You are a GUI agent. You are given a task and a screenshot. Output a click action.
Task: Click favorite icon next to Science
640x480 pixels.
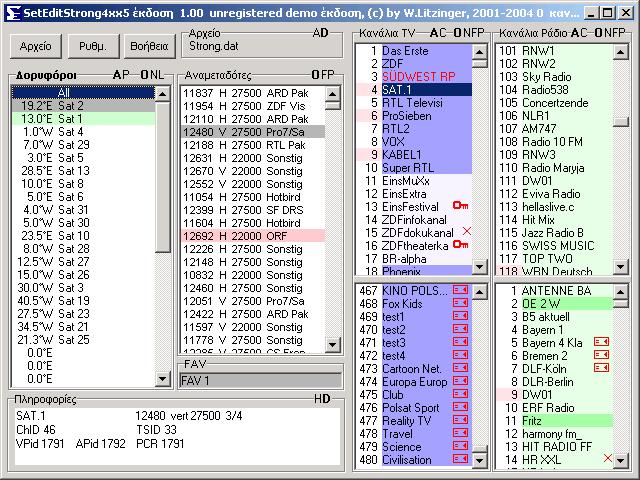click(460, 446)
